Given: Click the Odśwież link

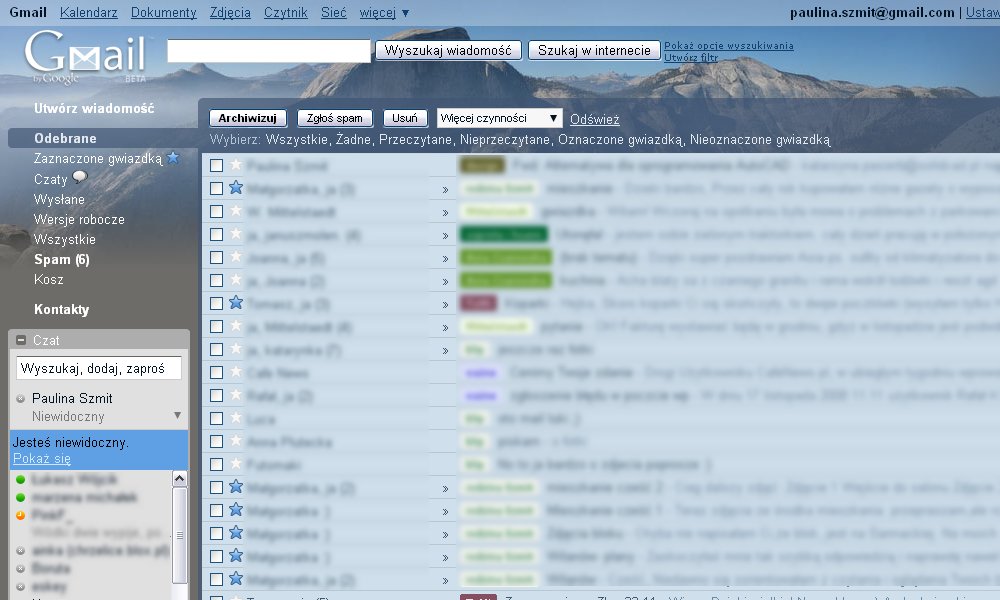Looking at the screenshot, I should tap(595, 119).
